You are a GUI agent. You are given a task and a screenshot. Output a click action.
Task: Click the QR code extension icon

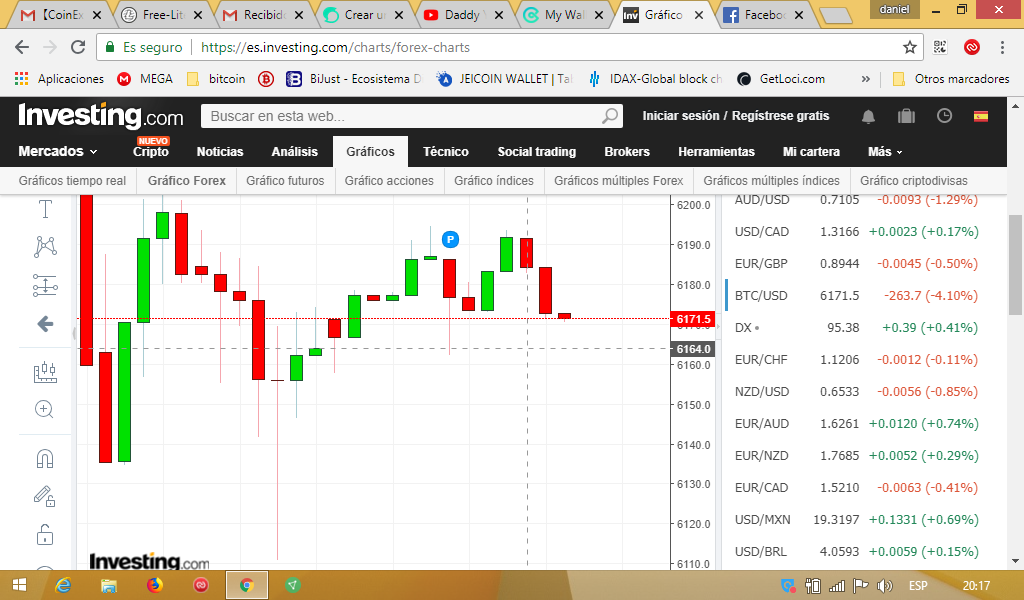940,47
